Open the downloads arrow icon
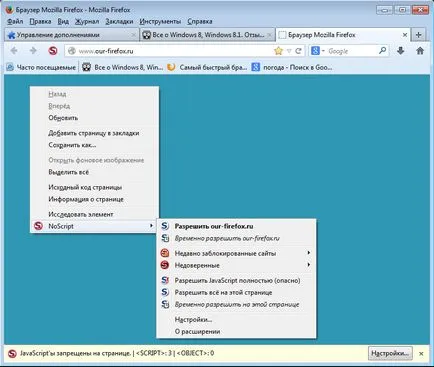 [401, 51]
